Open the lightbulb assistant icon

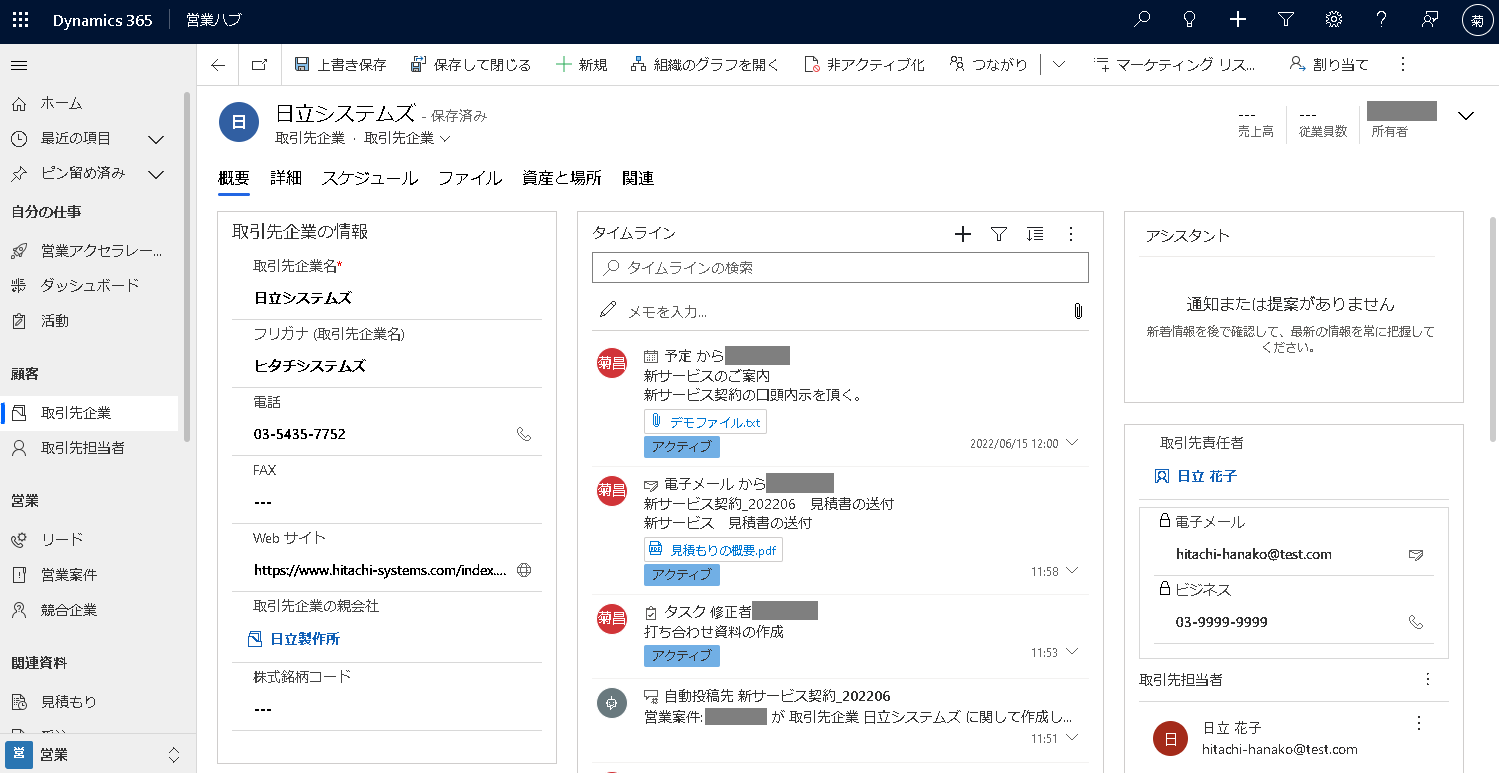pyautogui.click(x=1190, y=19)
